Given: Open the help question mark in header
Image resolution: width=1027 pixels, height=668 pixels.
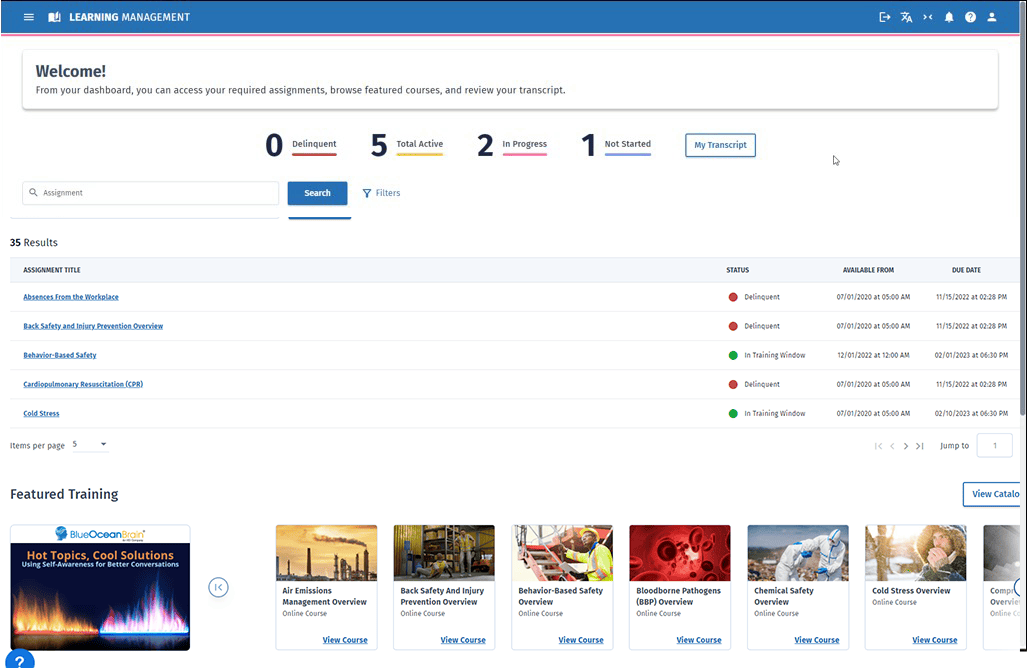Looking at the screenshot, I should 970,17.
